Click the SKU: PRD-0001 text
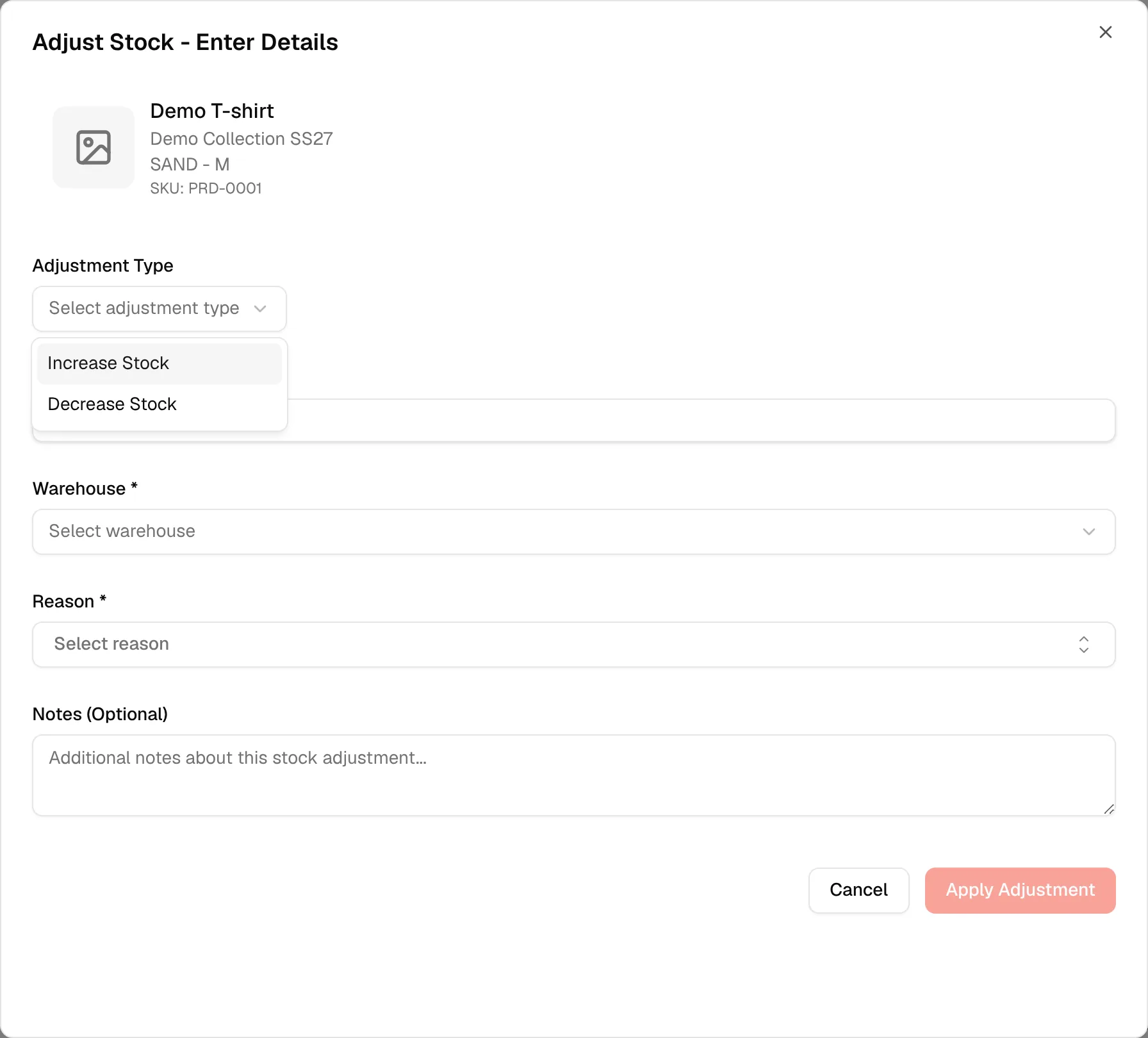Viewport: 1148px width, 1038px height. click(206, 188)
